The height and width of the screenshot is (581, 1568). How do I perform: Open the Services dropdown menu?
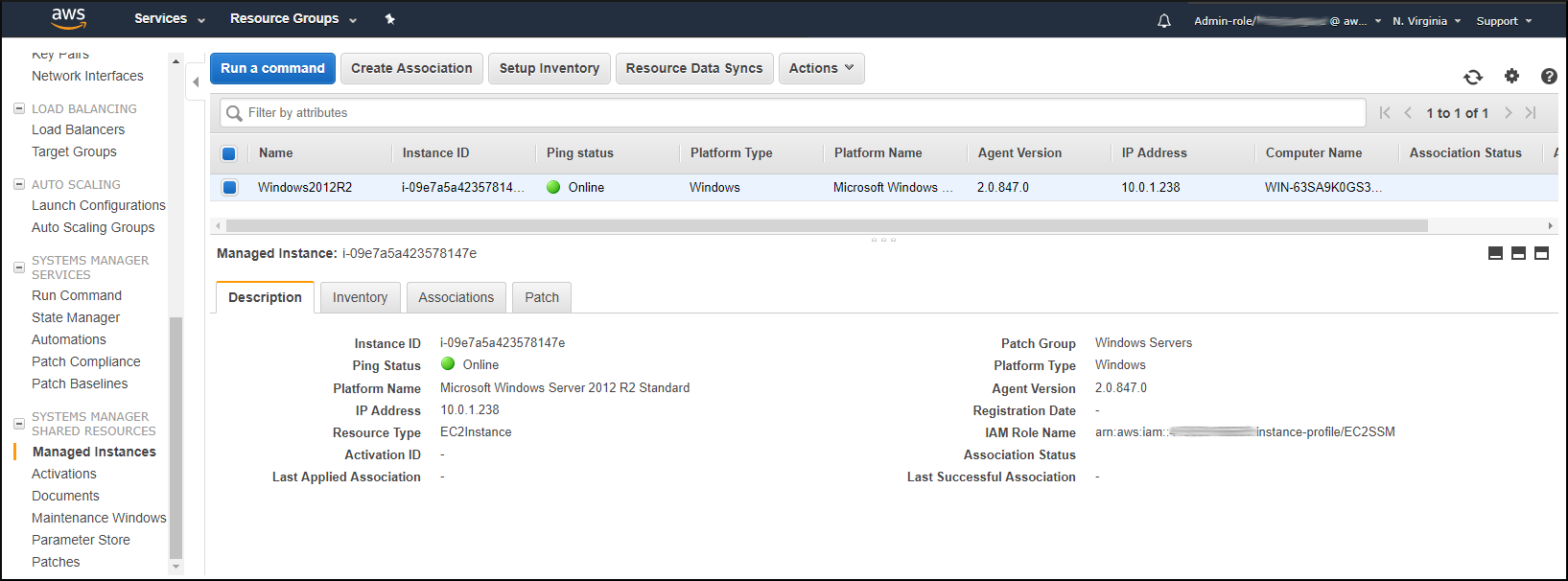click(170, 19)
